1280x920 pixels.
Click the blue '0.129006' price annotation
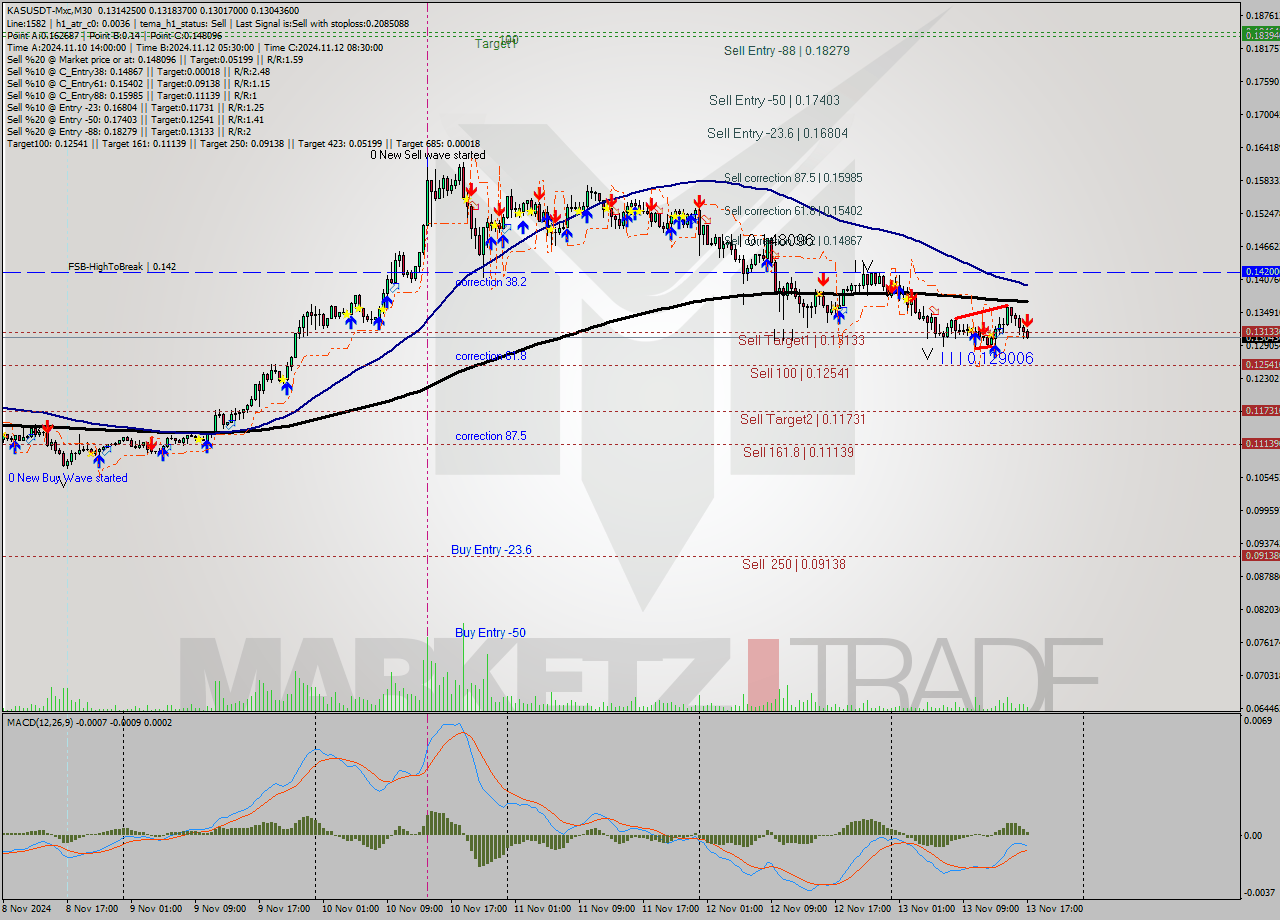click(1000, 358)
